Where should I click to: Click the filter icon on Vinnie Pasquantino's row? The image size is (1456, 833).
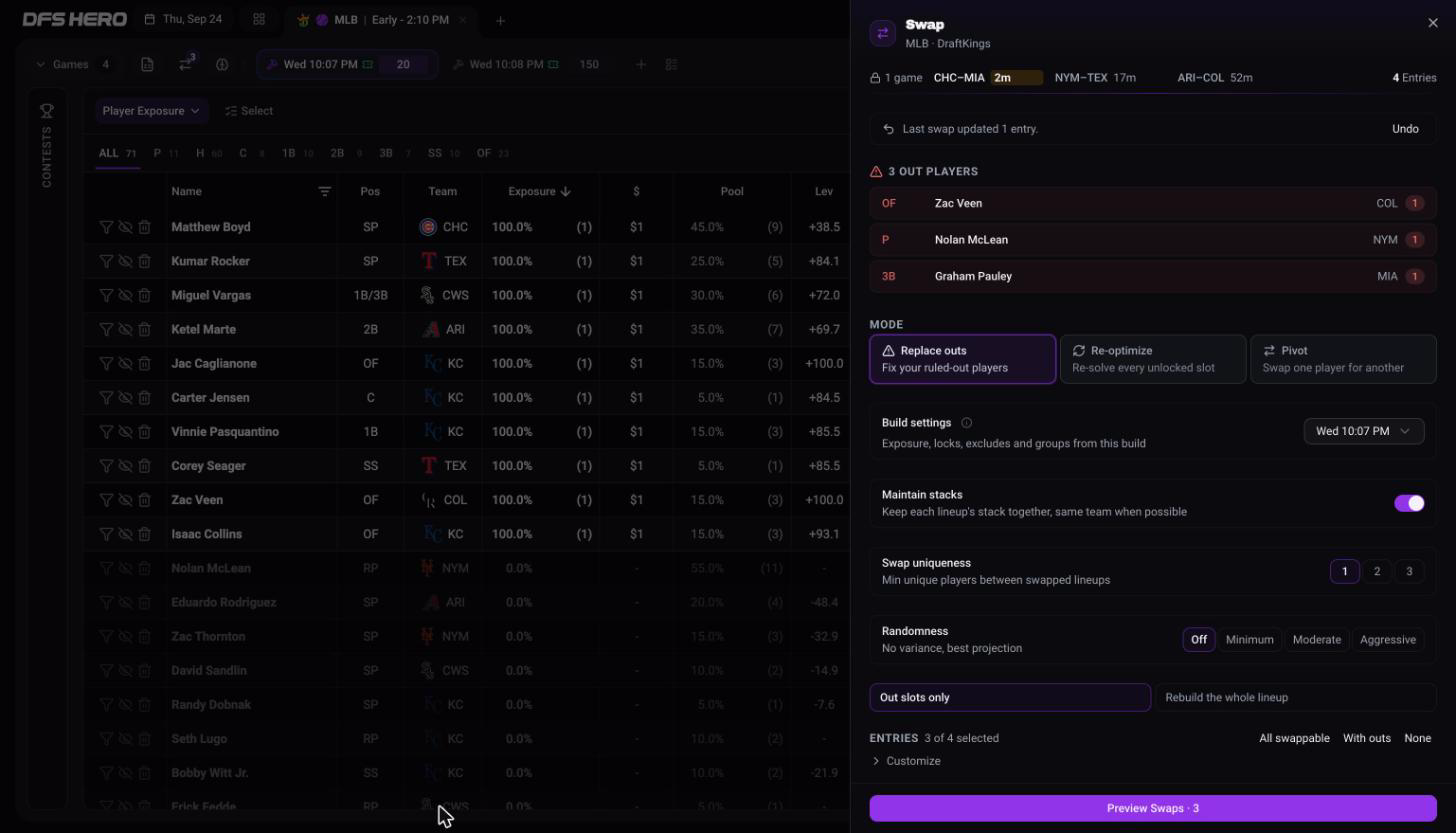click(106, 432)
